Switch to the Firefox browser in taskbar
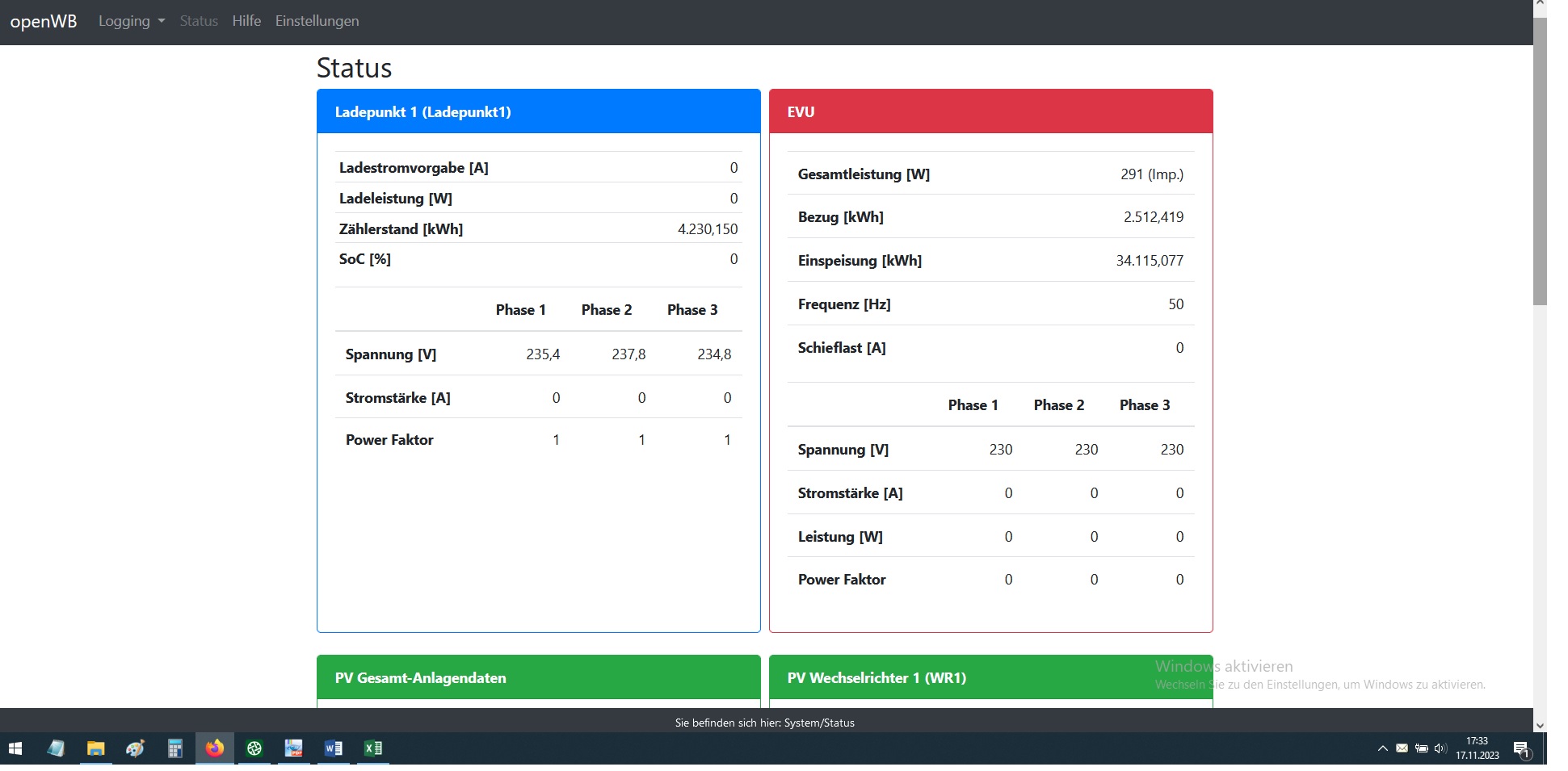The height and width of the screenshot is (771, 1568). 214,748
